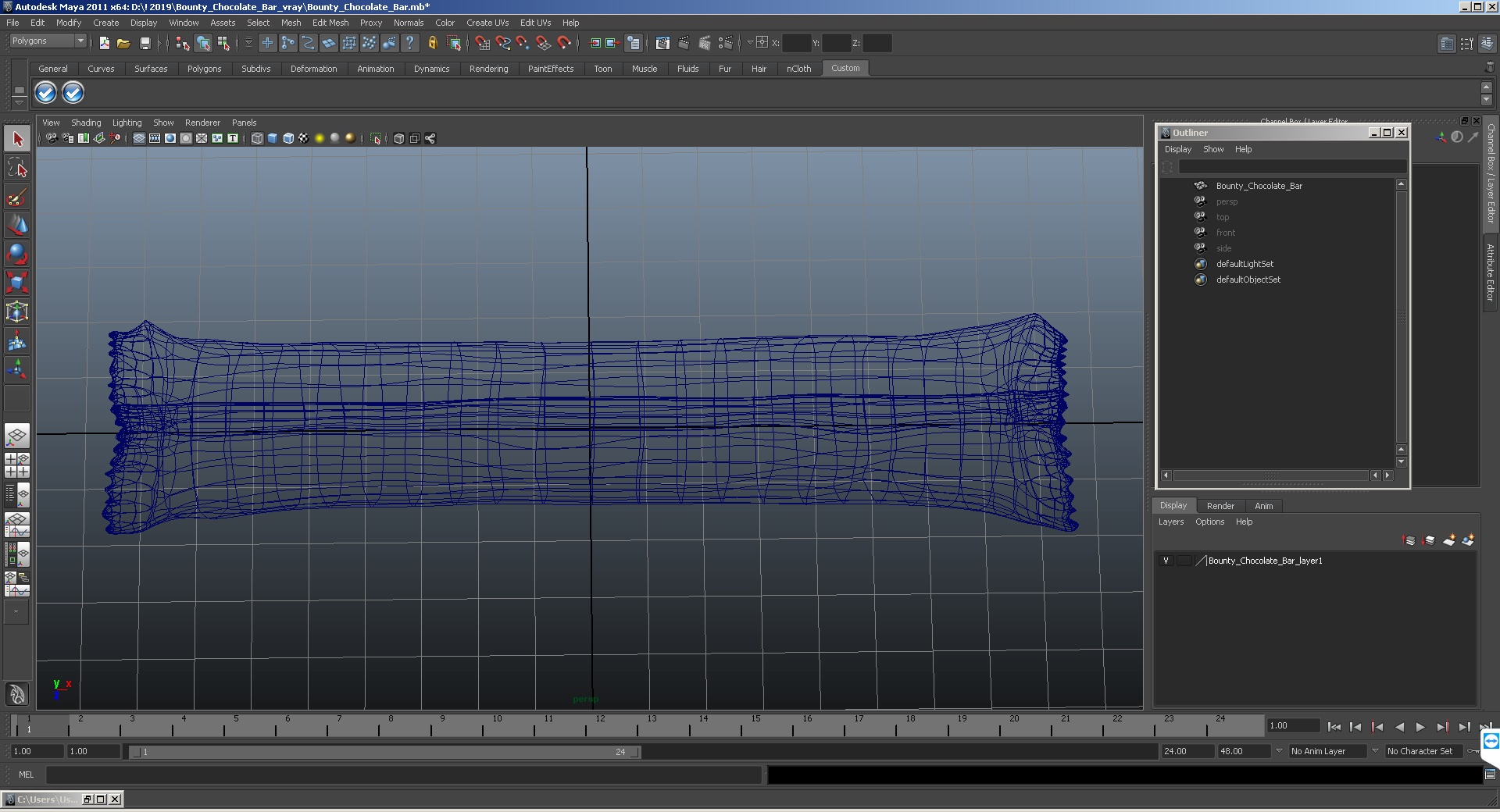Image resolution: width=1500 pixels, height=812 pixels.
Task: Activate the Rotate tool sphere icon
Action: tap(17, 254)
